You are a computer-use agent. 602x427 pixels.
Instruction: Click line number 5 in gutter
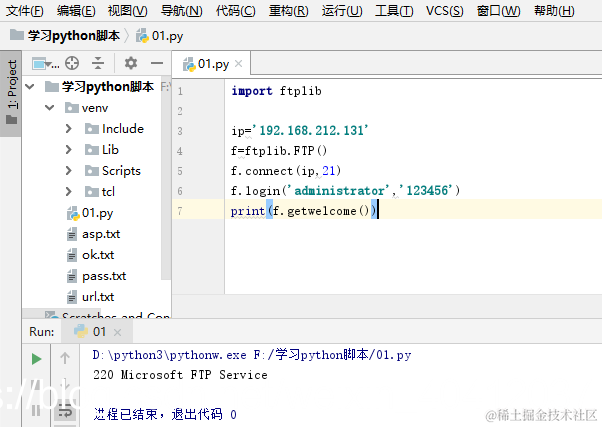180,171
